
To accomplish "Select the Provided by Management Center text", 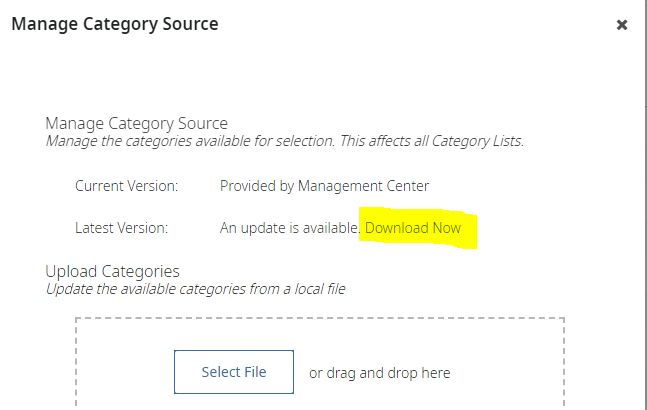I will tap(324, 185).
